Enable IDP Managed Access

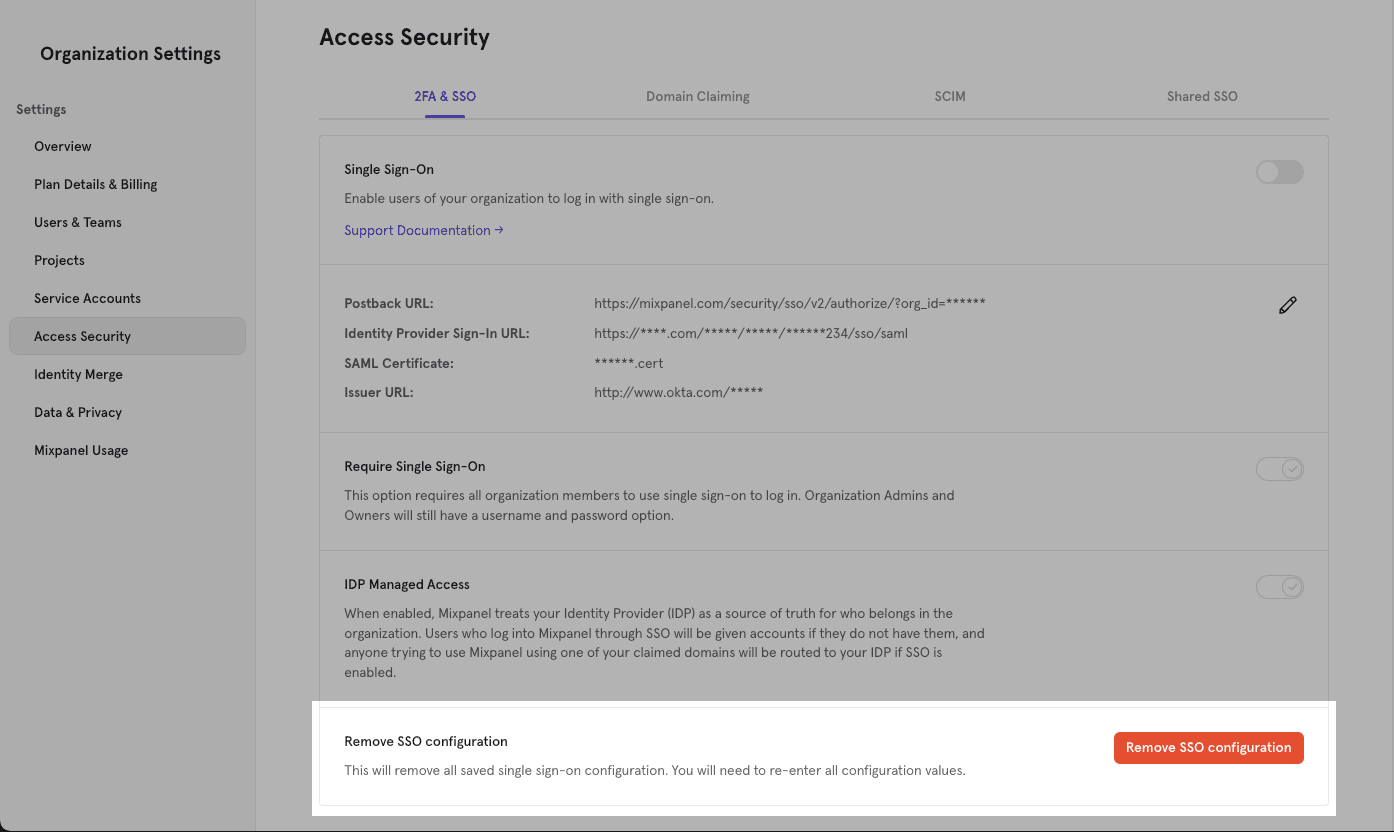point(1279,586)
